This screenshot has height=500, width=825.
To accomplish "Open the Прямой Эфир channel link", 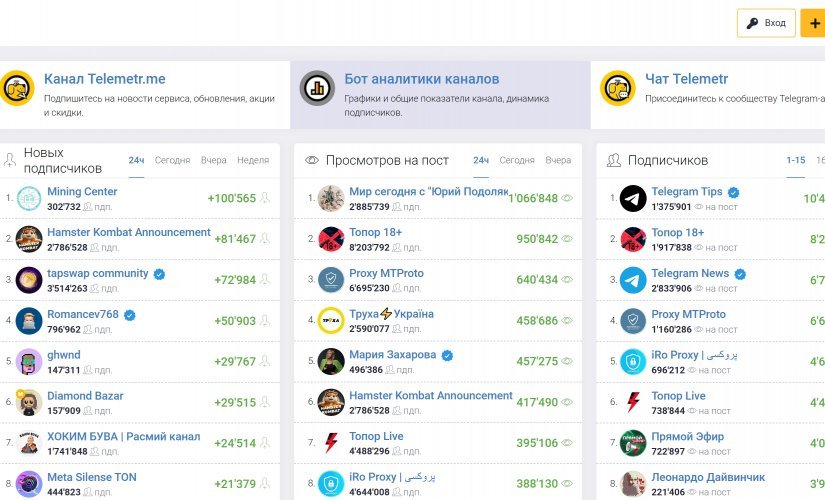I will click(x=688, y=436).
